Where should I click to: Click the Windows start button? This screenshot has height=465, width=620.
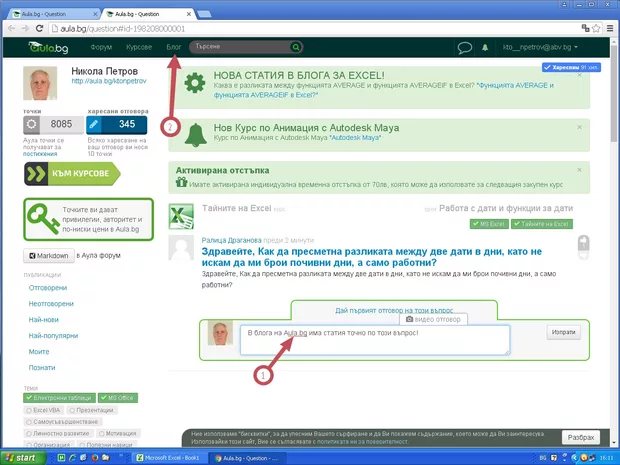point(22,458)
